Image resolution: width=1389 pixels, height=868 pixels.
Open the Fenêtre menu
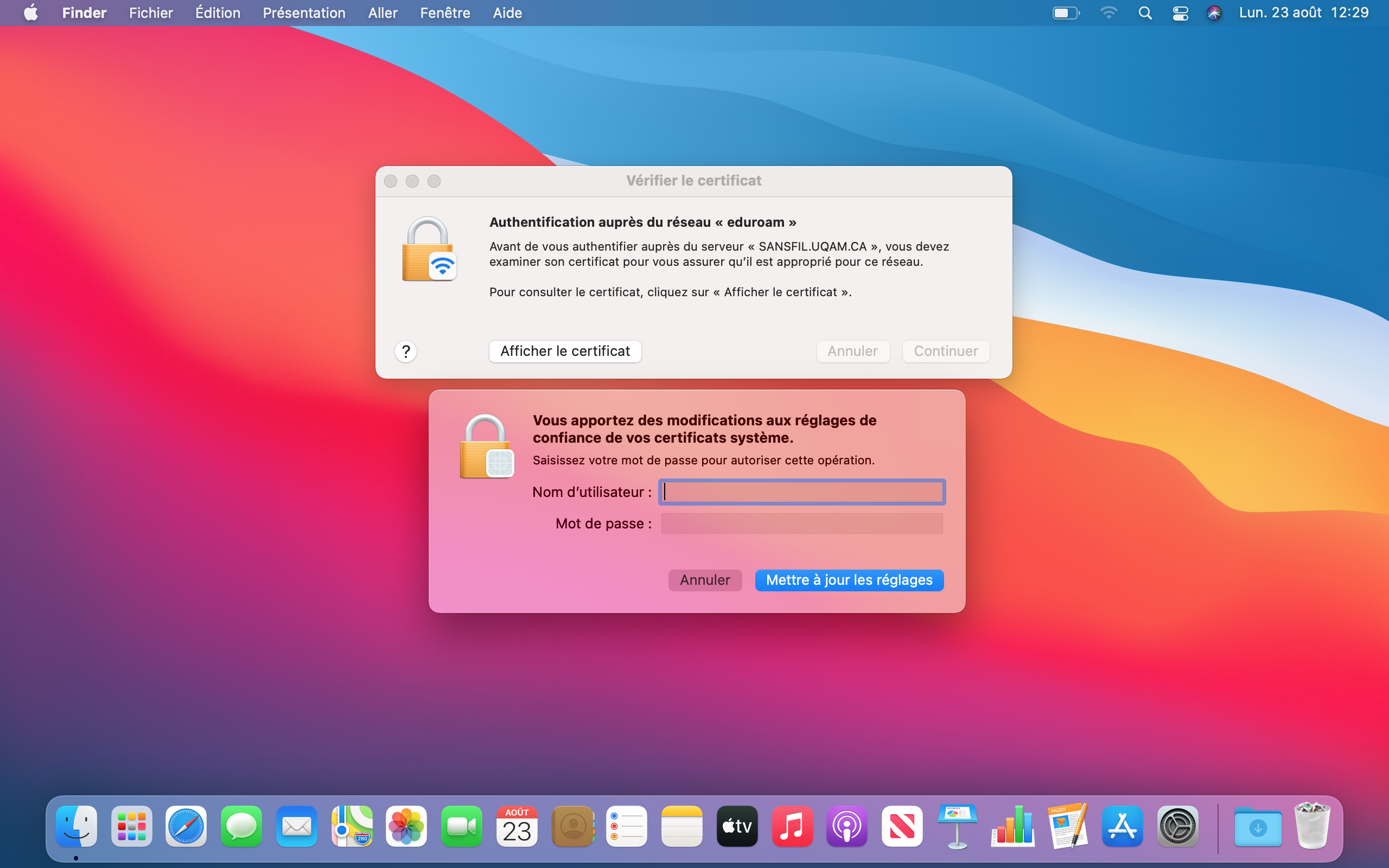point(445,12)
